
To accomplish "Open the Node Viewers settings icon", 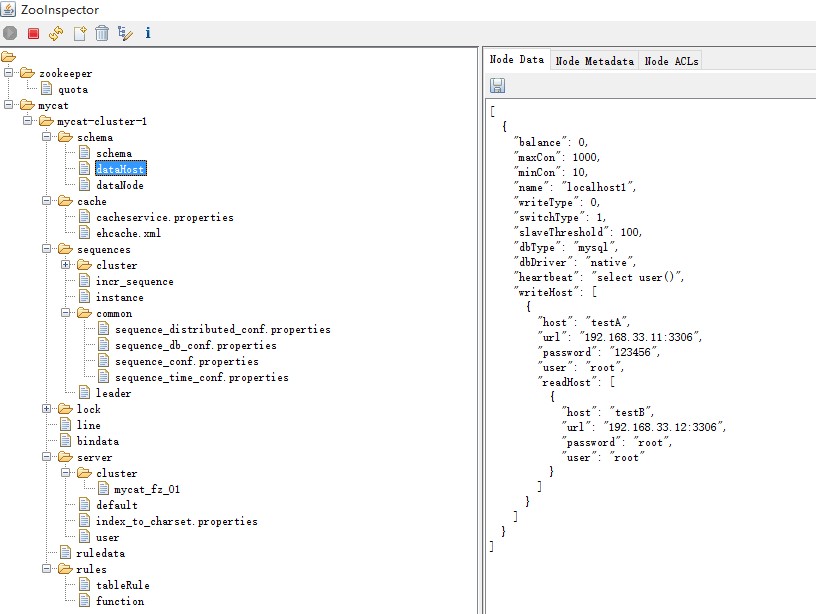I will click(x=125, y=33).
